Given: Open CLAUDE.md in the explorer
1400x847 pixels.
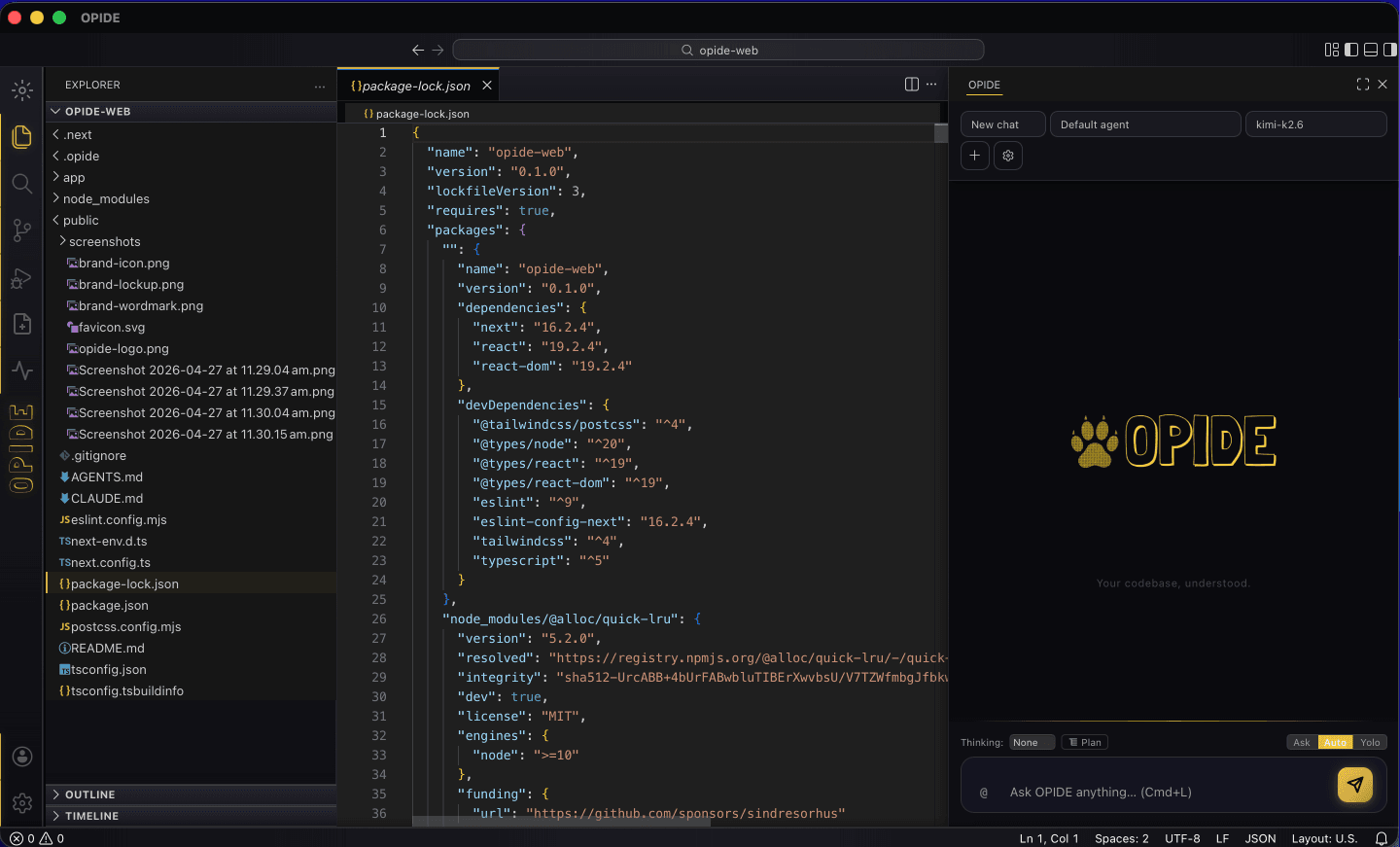Looking at the screenshot, I should (191, 498).
